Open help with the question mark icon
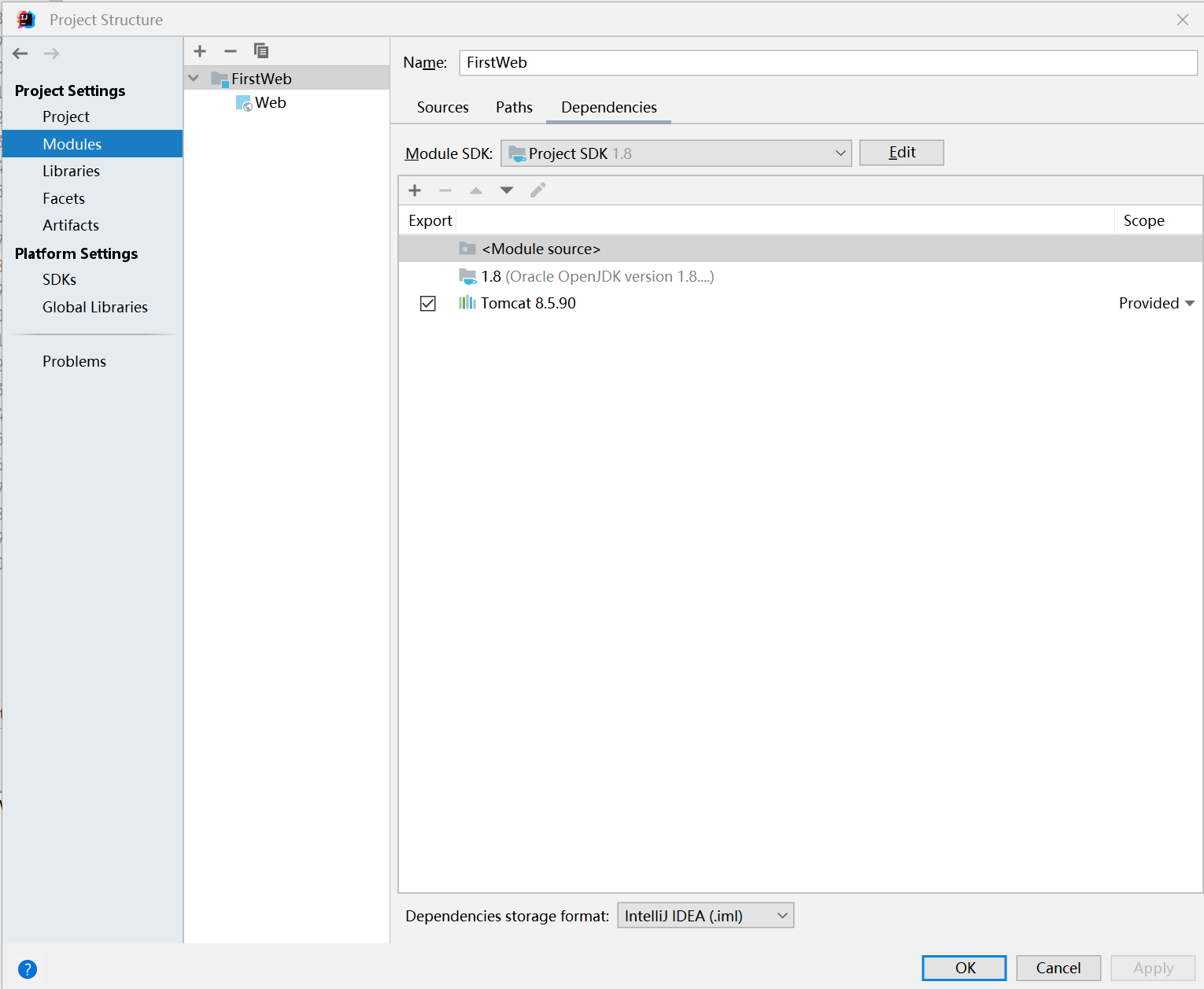Image resolution: width=1204 pixels, height=989 pixels. (28, 969)
